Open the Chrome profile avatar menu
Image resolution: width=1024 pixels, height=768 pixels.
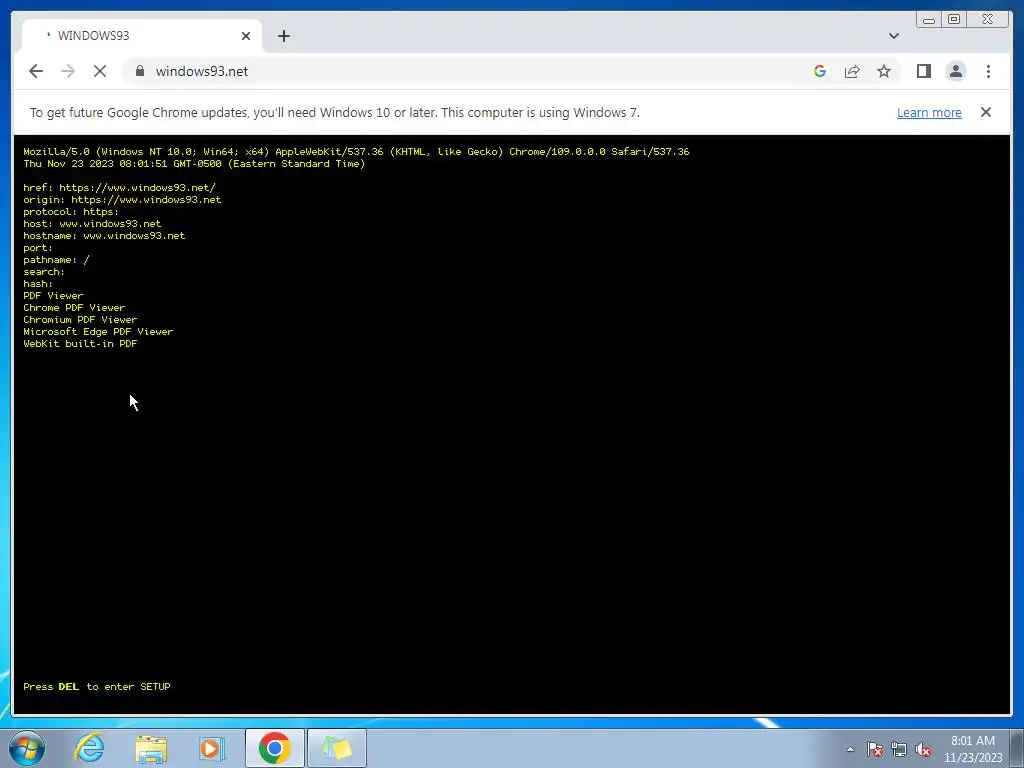coord(955,71)
